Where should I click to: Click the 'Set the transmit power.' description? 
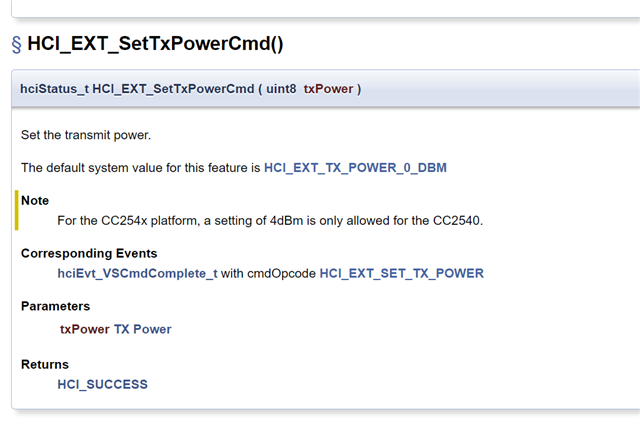[x=86, y=134]
